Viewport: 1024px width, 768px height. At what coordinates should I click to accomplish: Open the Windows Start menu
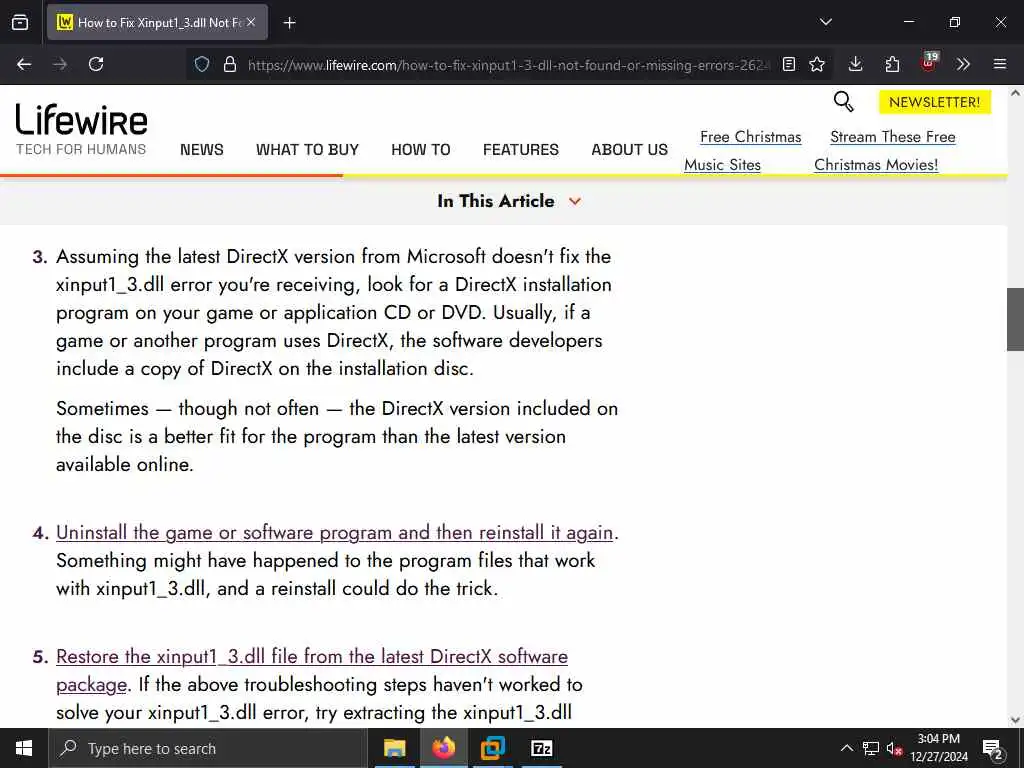click(x=24, y=748)
